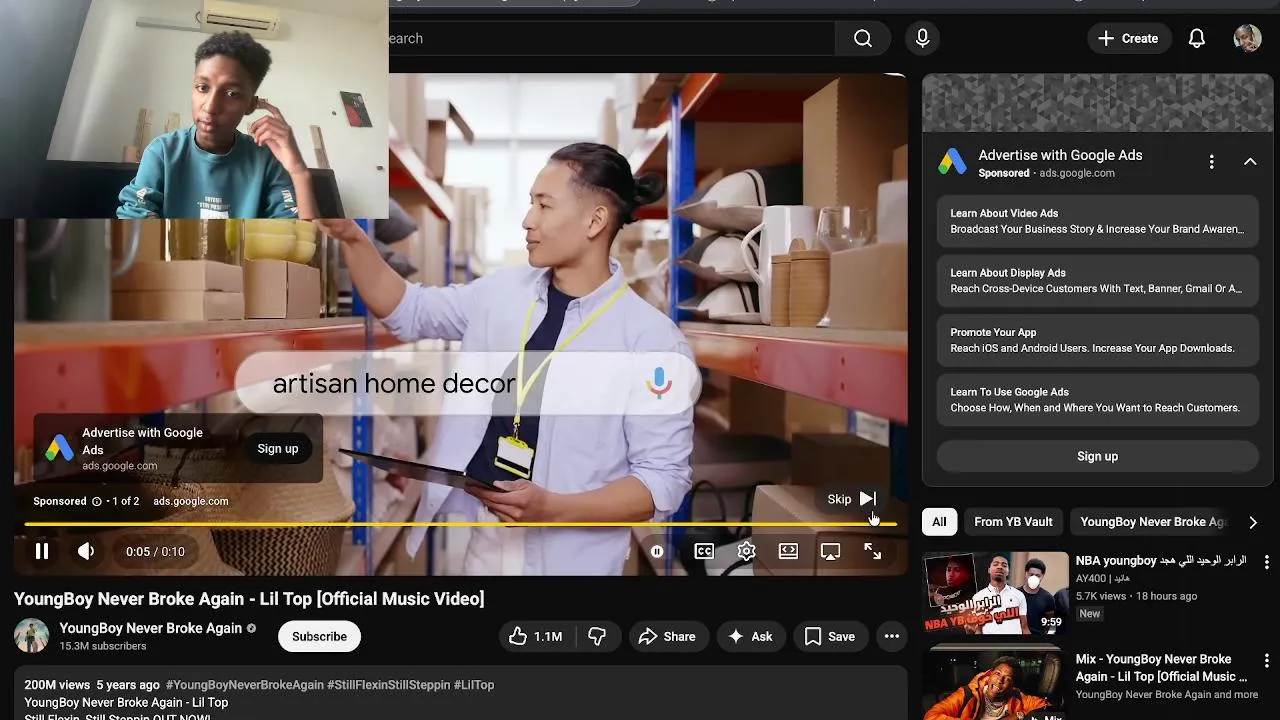
Task: Click #YoungBoyNeverBrokeAgain hashtag
Action: click(x=245, y=685)
